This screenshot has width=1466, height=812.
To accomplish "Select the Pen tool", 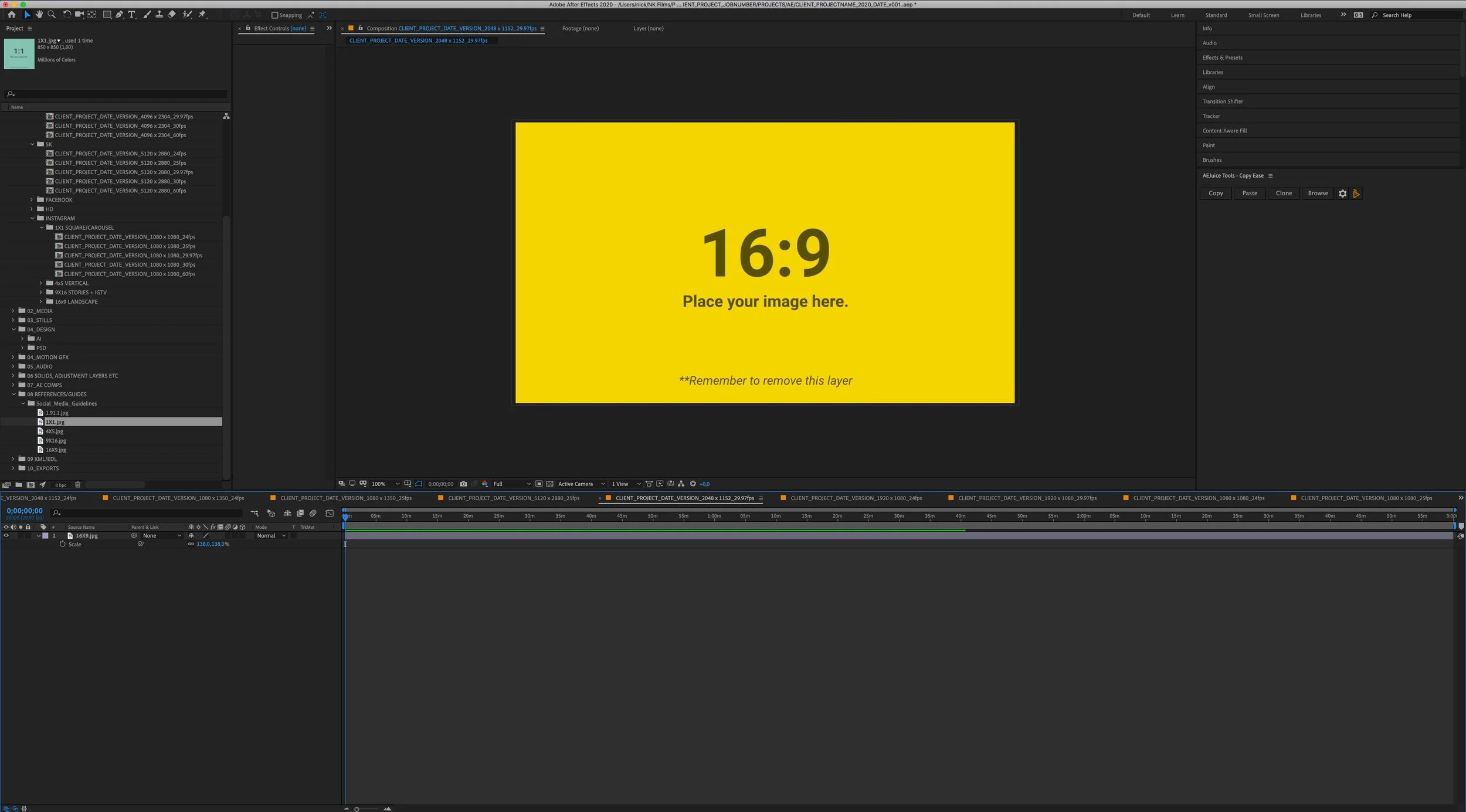I will tap(118, 15).
